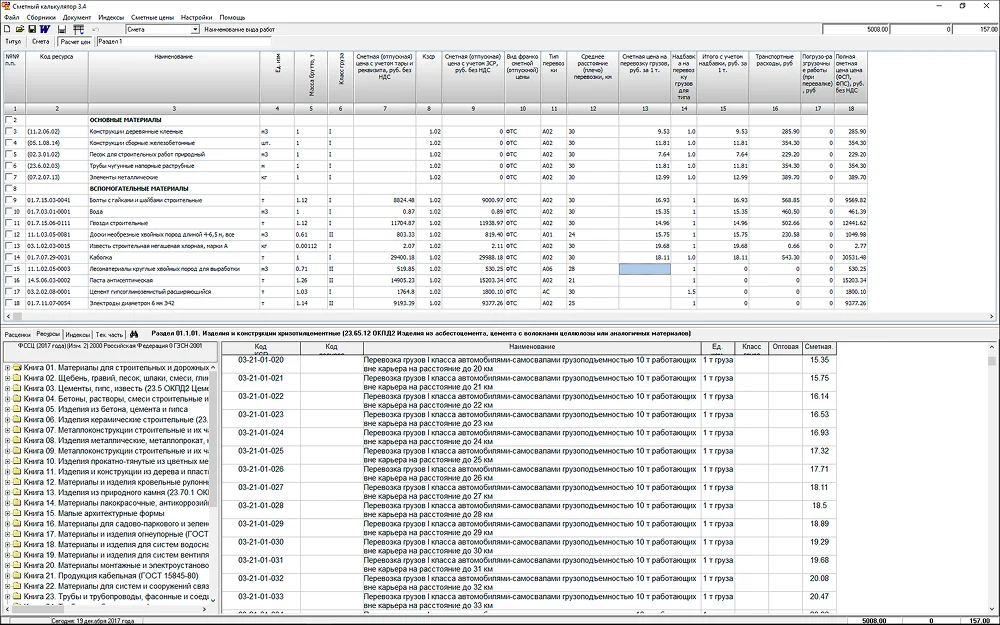
Task: Click the highlighted blue cell in row 15
Action: click(x=645, y=269)
